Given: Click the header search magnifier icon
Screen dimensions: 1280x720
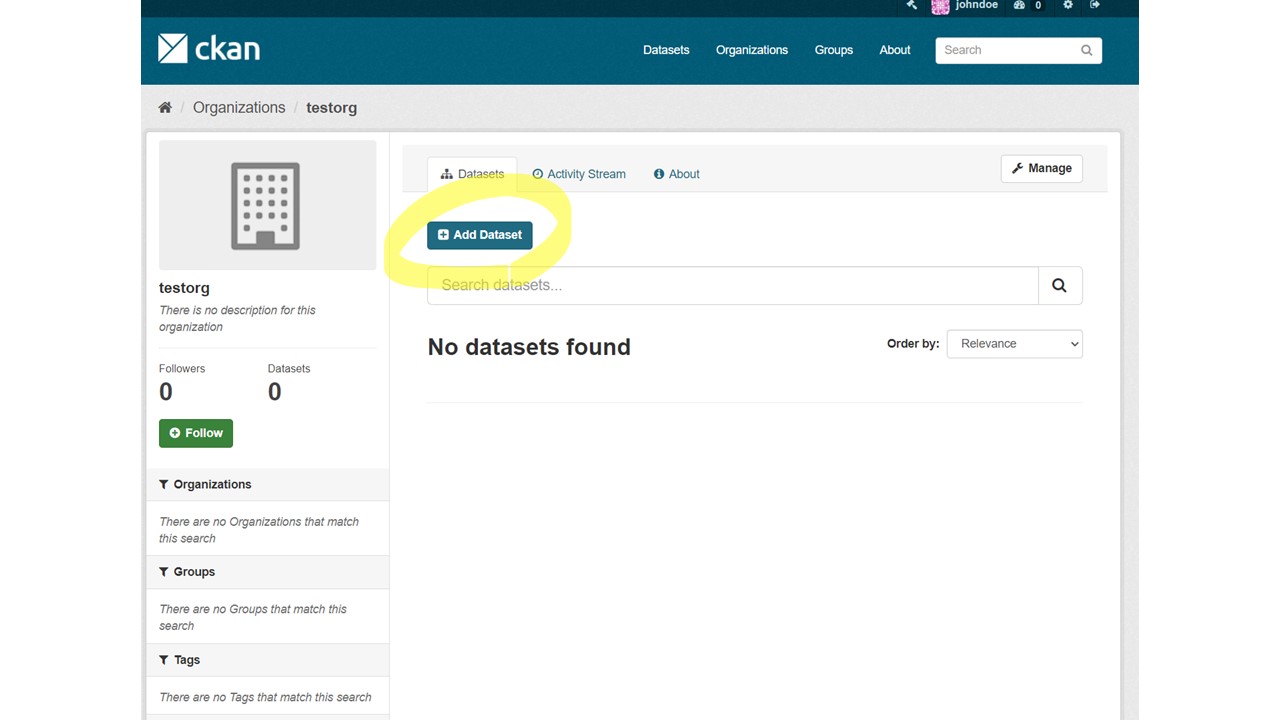Looking at the screenshot, I should pos(1086,50).
